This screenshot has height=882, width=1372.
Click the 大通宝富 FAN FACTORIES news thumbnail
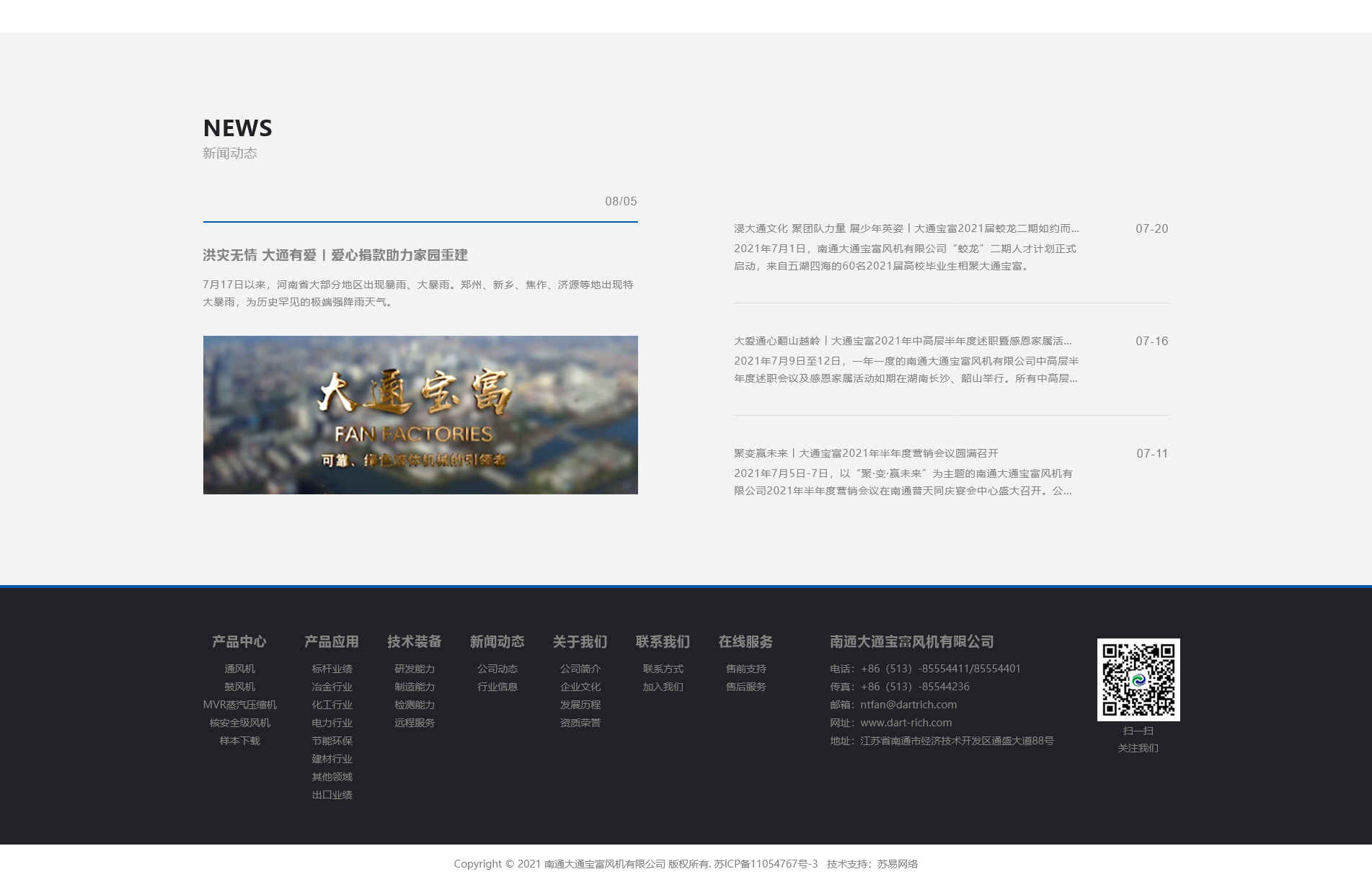(420, 415)
